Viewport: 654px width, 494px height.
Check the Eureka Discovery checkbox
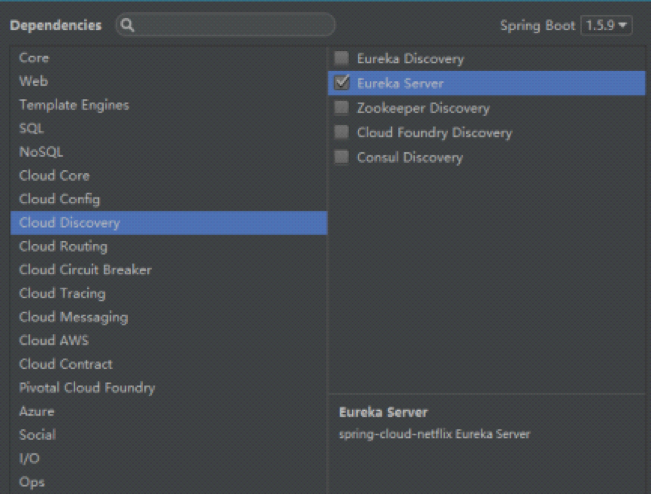click(342, 58)
